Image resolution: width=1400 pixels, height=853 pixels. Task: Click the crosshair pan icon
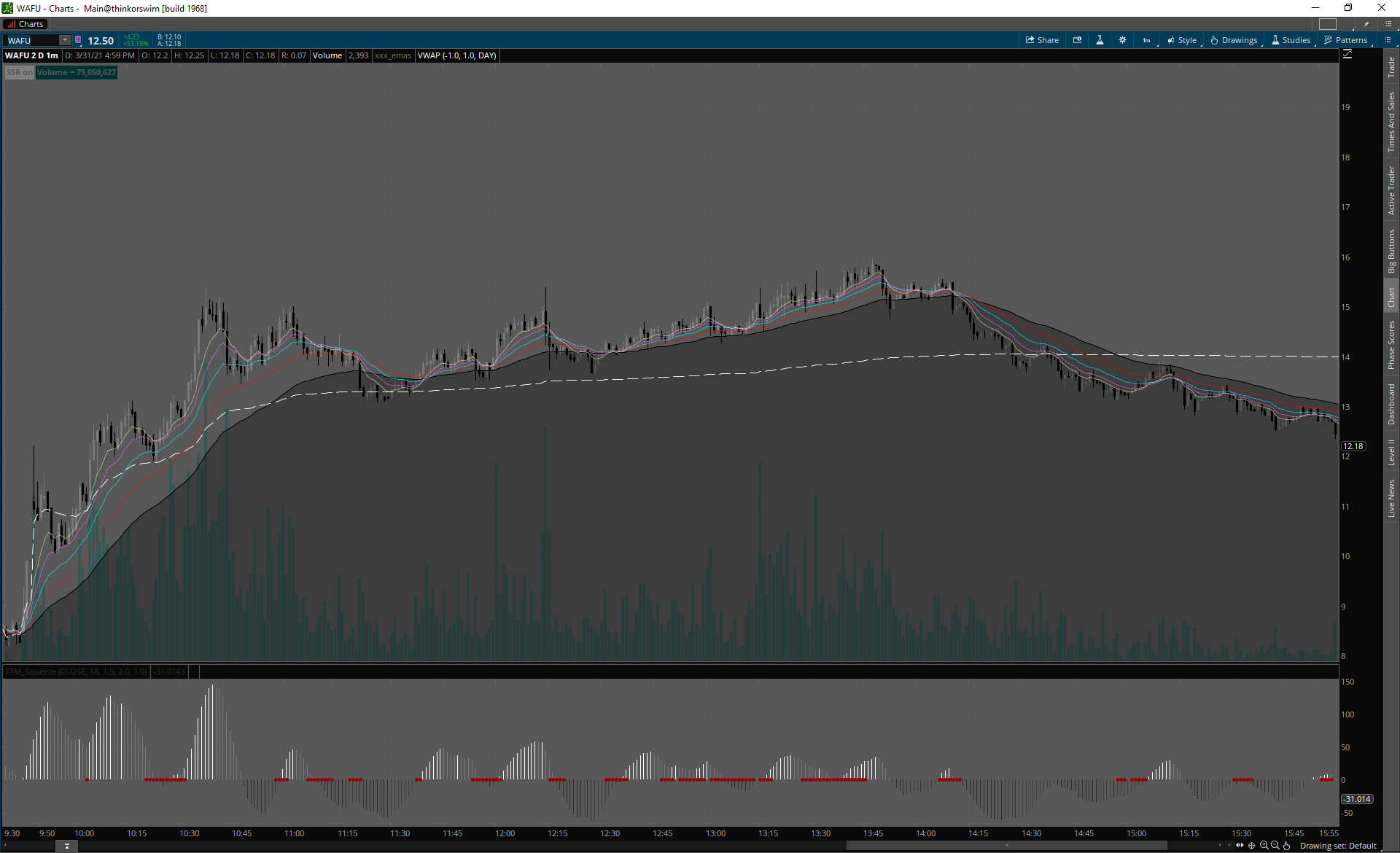click(x=1252, y=846)
